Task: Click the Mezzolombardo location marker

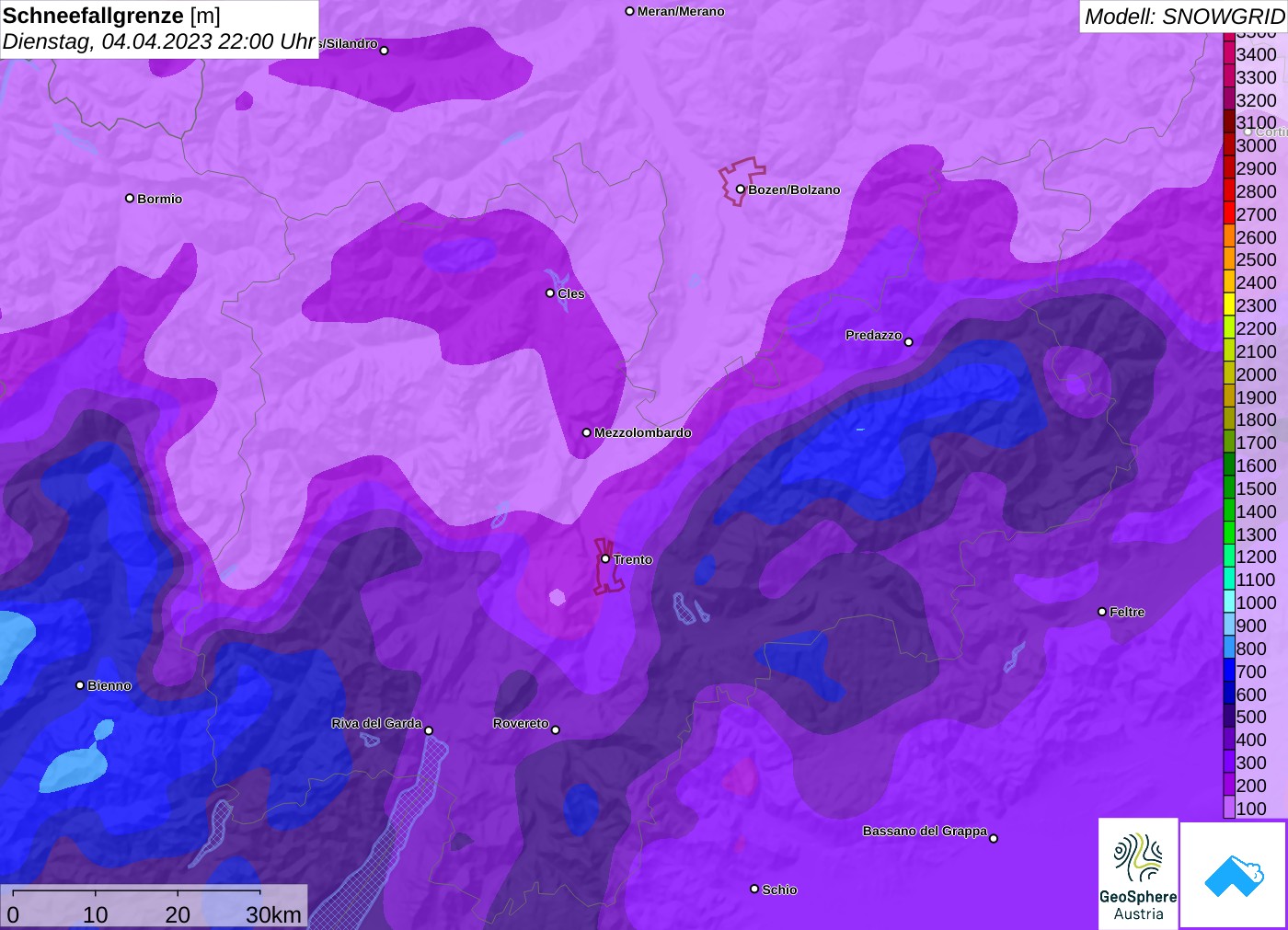Action: click(587, 432)
